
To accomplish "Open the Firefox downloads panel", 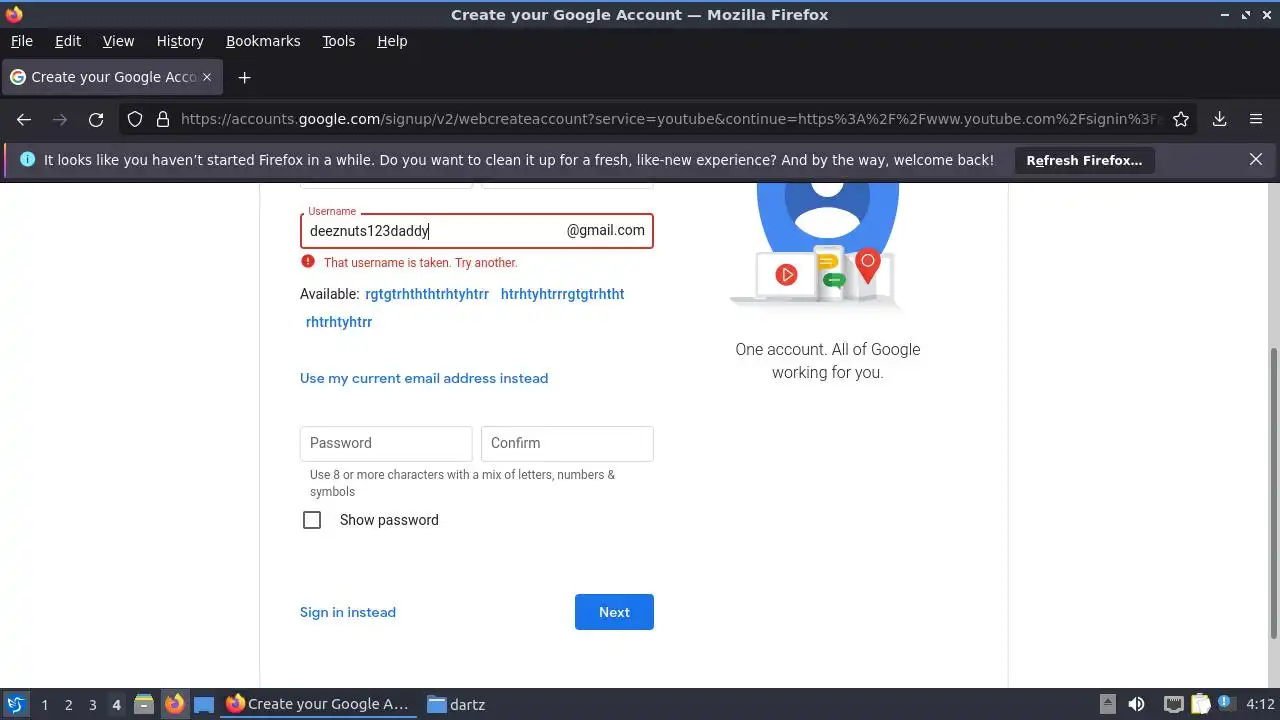I will pos(1220,119).
